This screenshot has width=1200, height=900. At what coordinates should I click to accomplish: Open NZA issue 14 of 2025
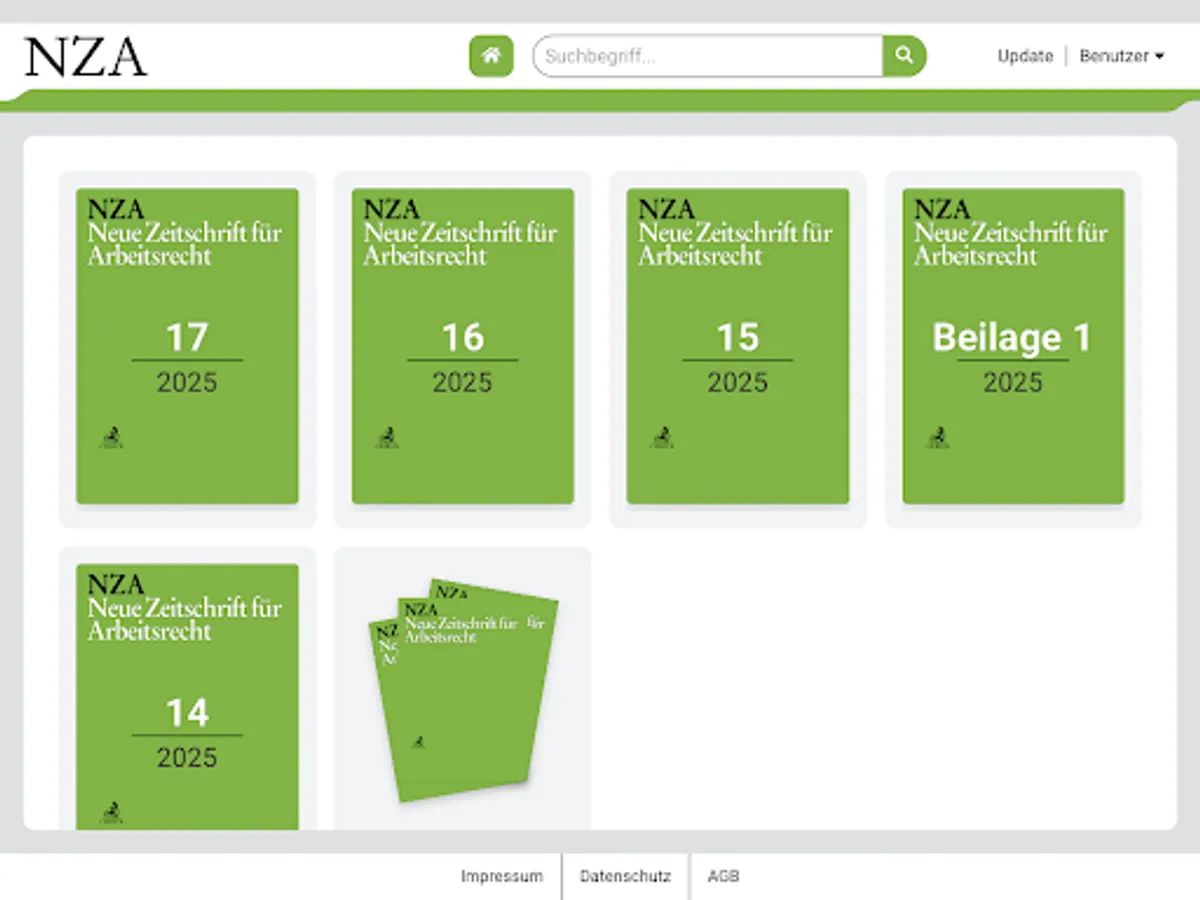[188, 700]
